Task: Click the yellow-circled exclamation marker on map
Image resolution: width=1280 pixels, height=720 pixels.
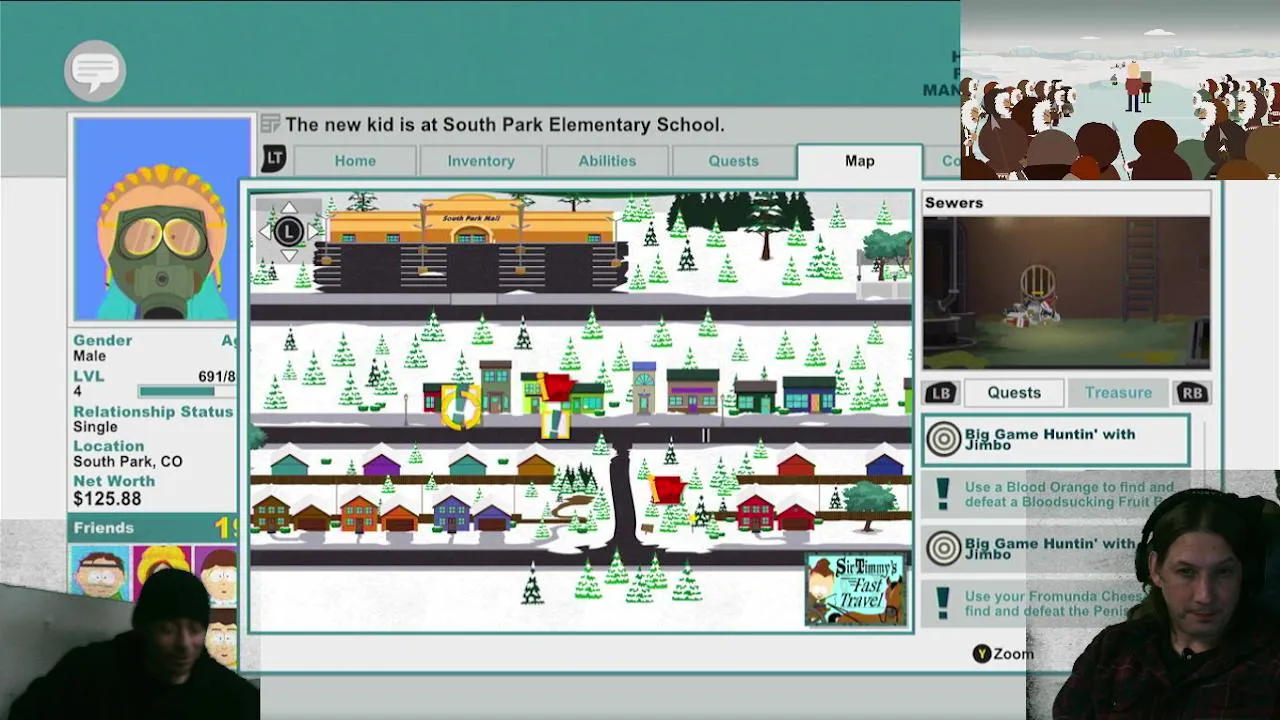Action: (461, 407)
